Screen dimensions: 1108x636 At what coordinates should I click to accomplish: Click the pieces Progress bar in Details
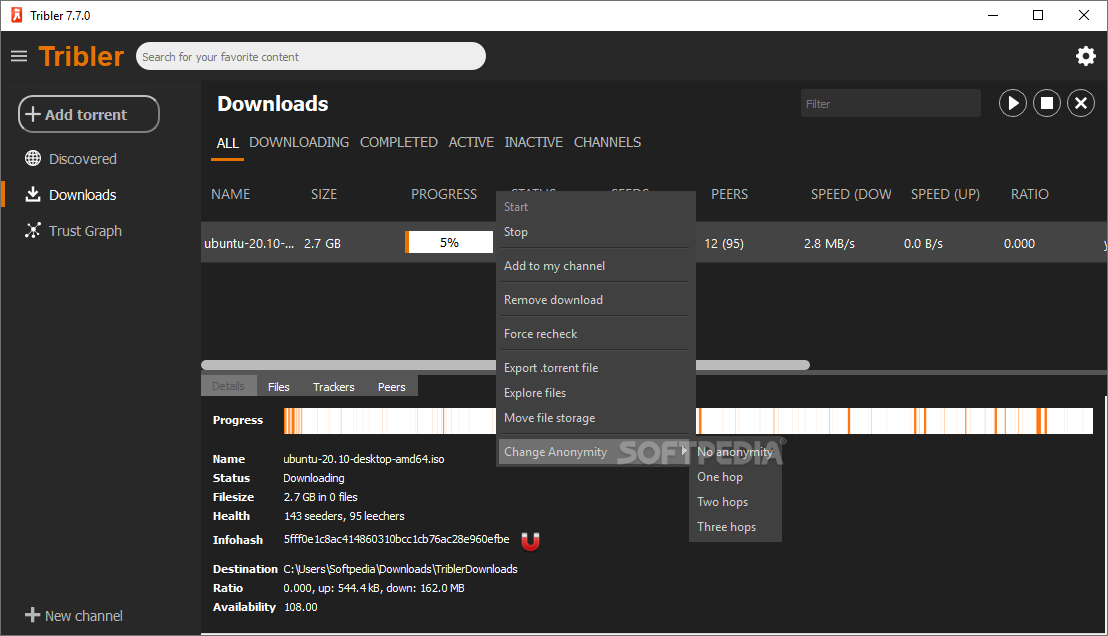pyautogui.click(x=688, y=420)
